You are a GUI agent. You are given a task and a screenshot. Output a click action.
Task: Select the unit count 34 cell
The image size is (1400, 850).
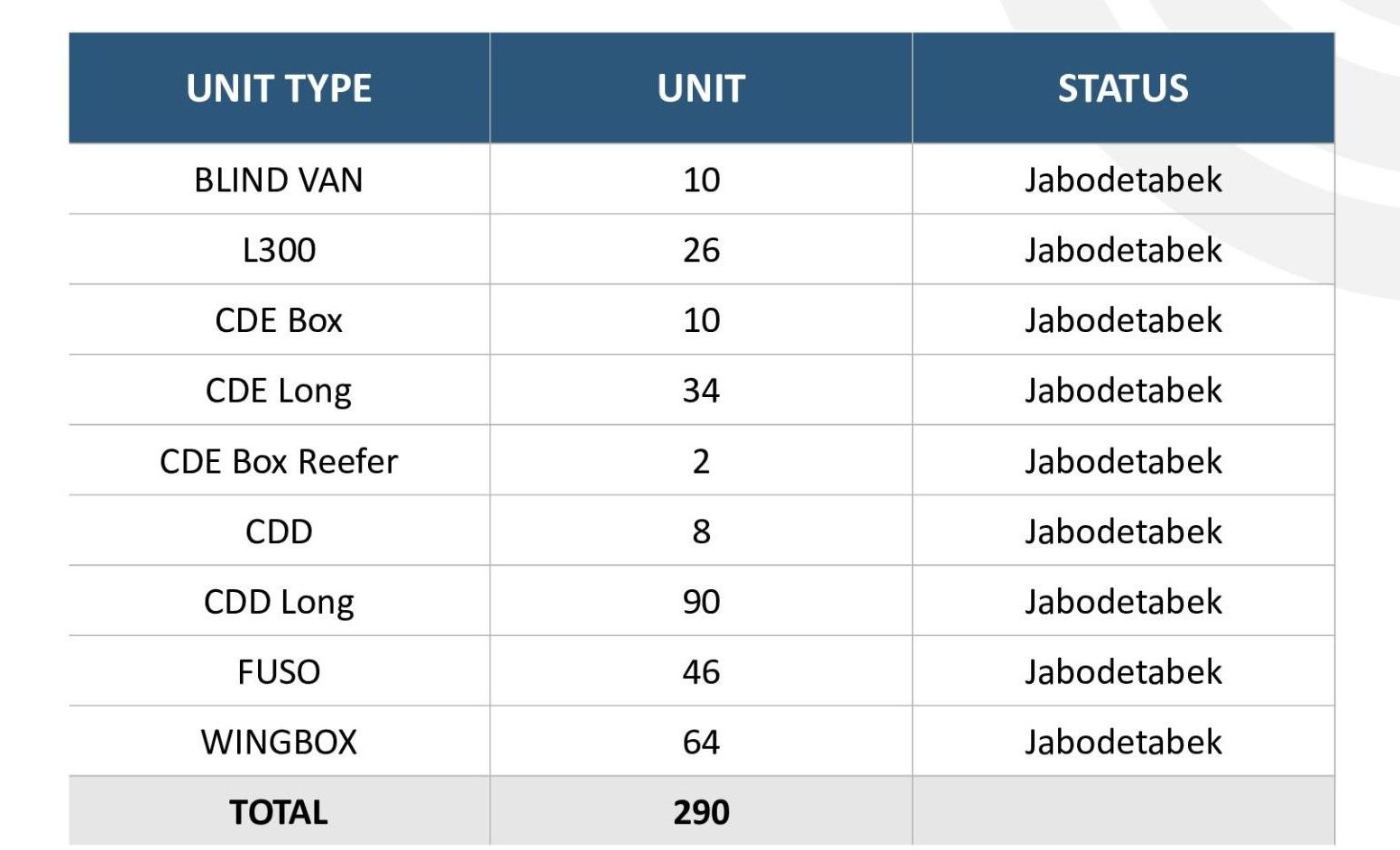pyautogui.click(x=701, y=391)
